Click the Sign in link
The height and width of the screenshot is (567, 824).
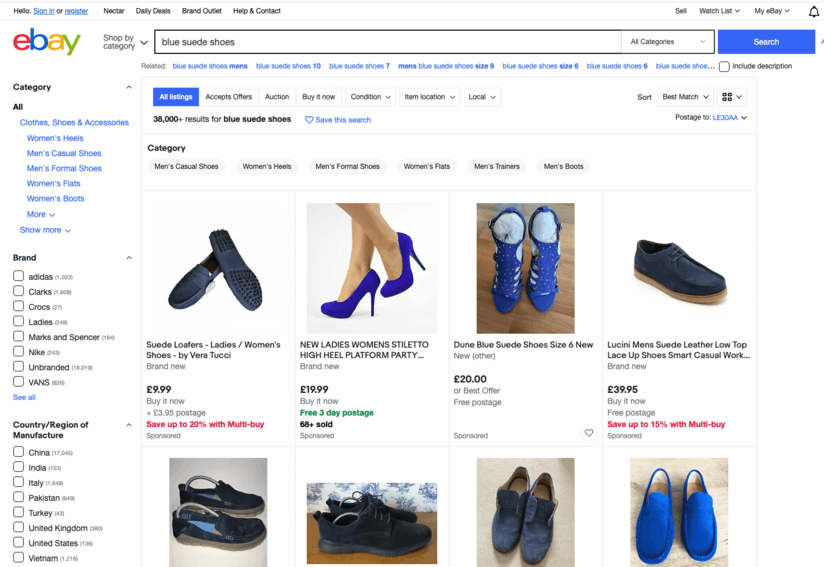[44, 11]
